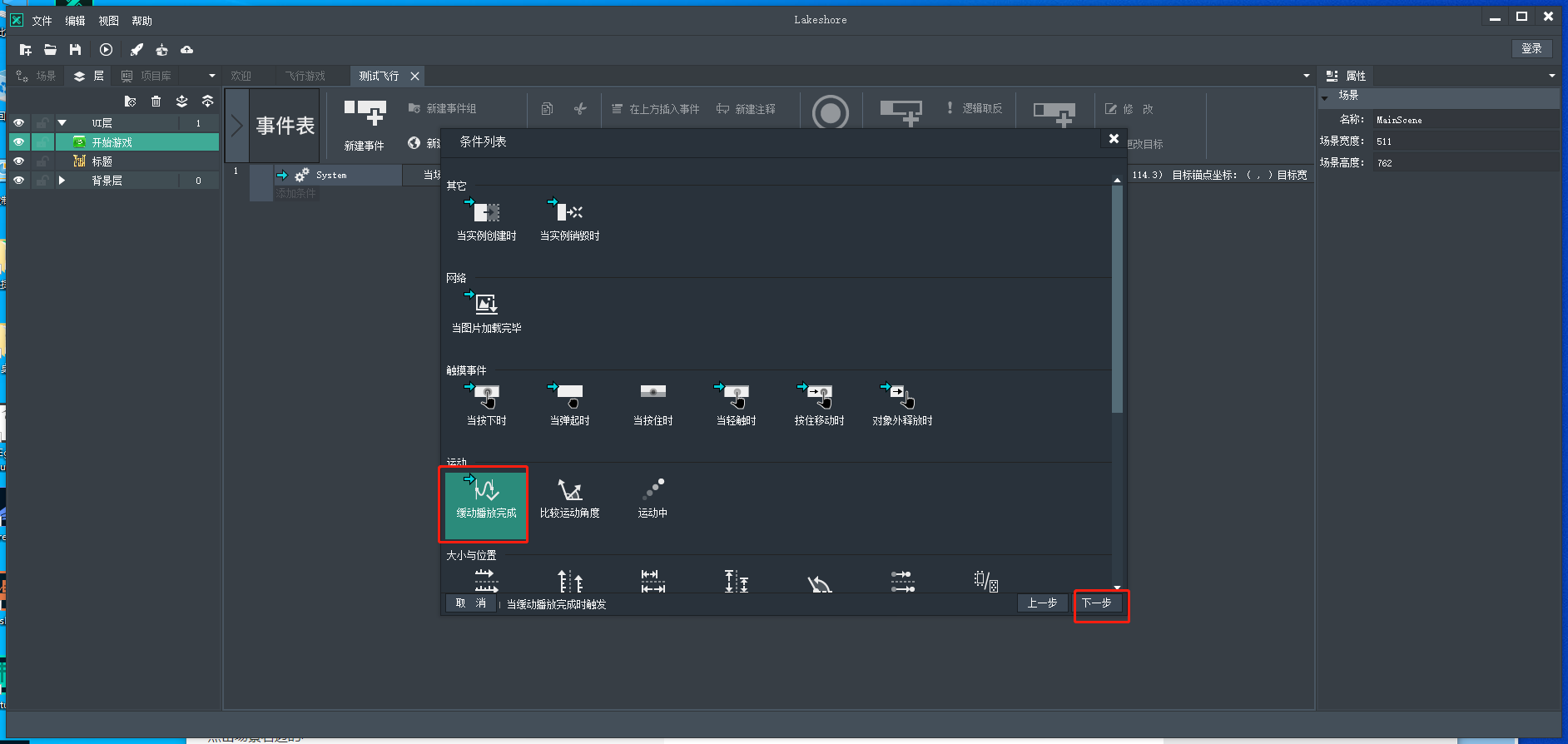Select 当按住时 touch condition
The width and height of the screenshot is (1568, 744).
[x=653, y=404]
